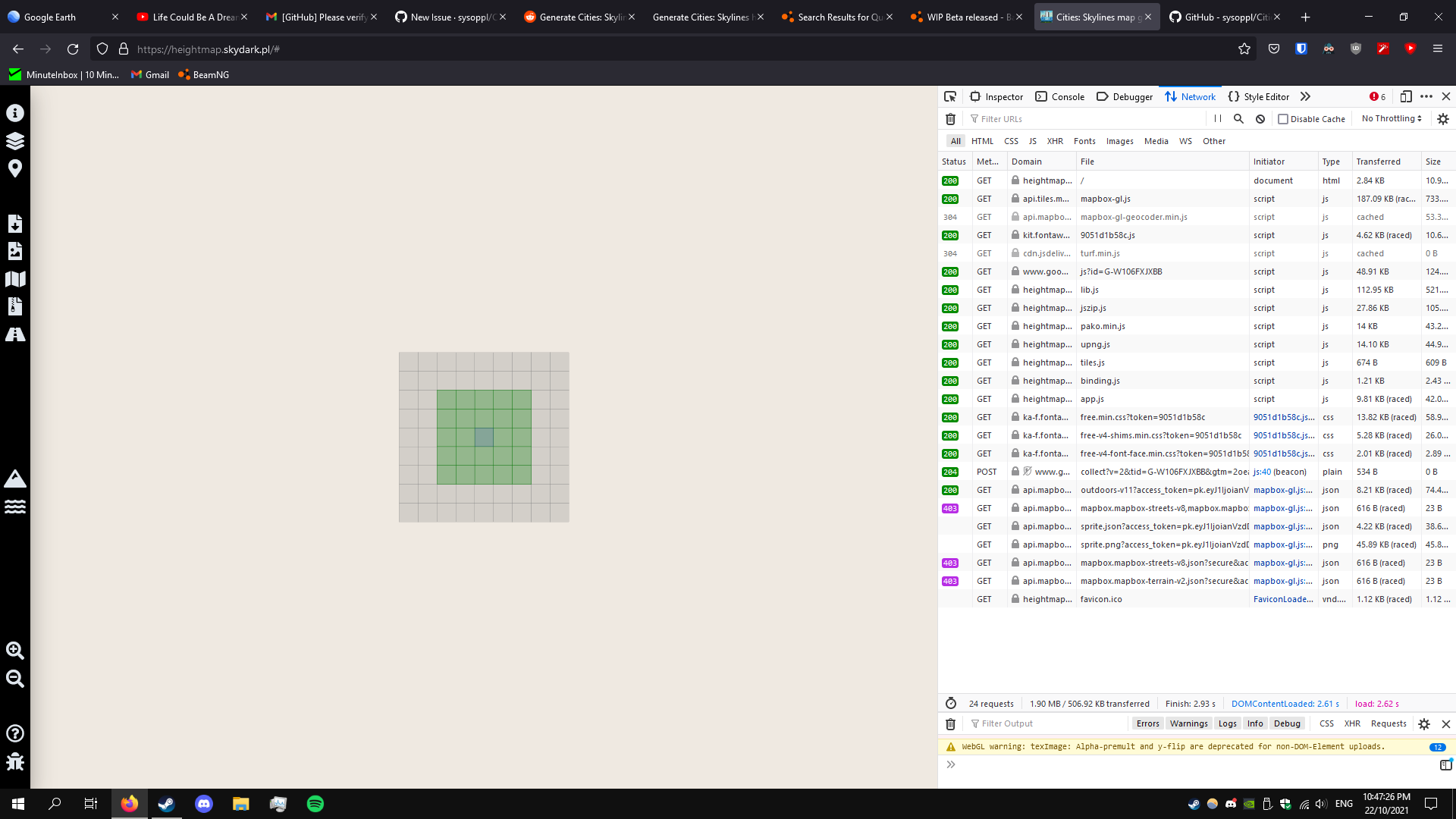Filter requests by the XHR tab
This screenshot has width=1456, height=819.
tap(1055, 141)
